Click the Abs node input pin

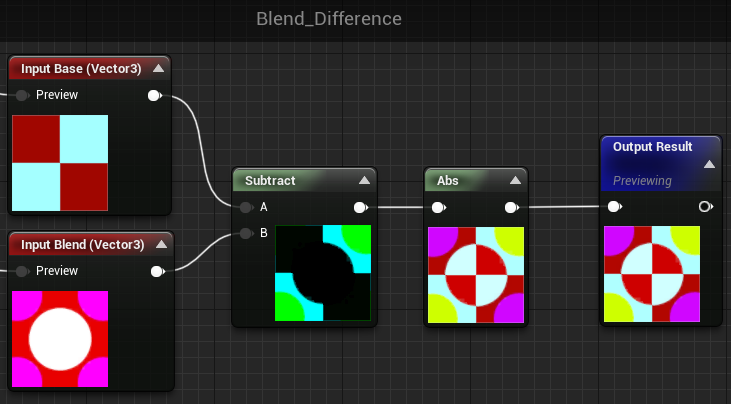[438, 207]
